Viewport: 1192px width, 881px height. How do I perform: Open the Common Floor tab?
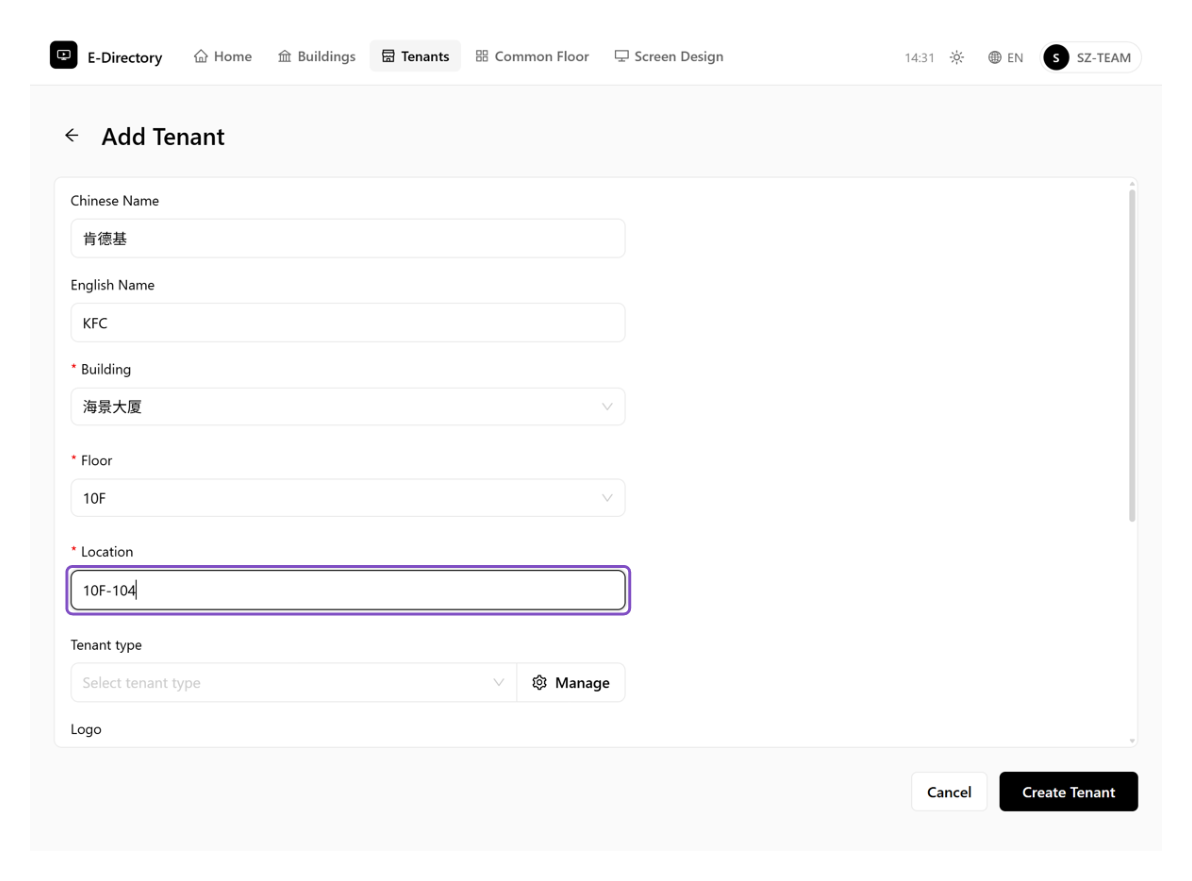(532, 56)
